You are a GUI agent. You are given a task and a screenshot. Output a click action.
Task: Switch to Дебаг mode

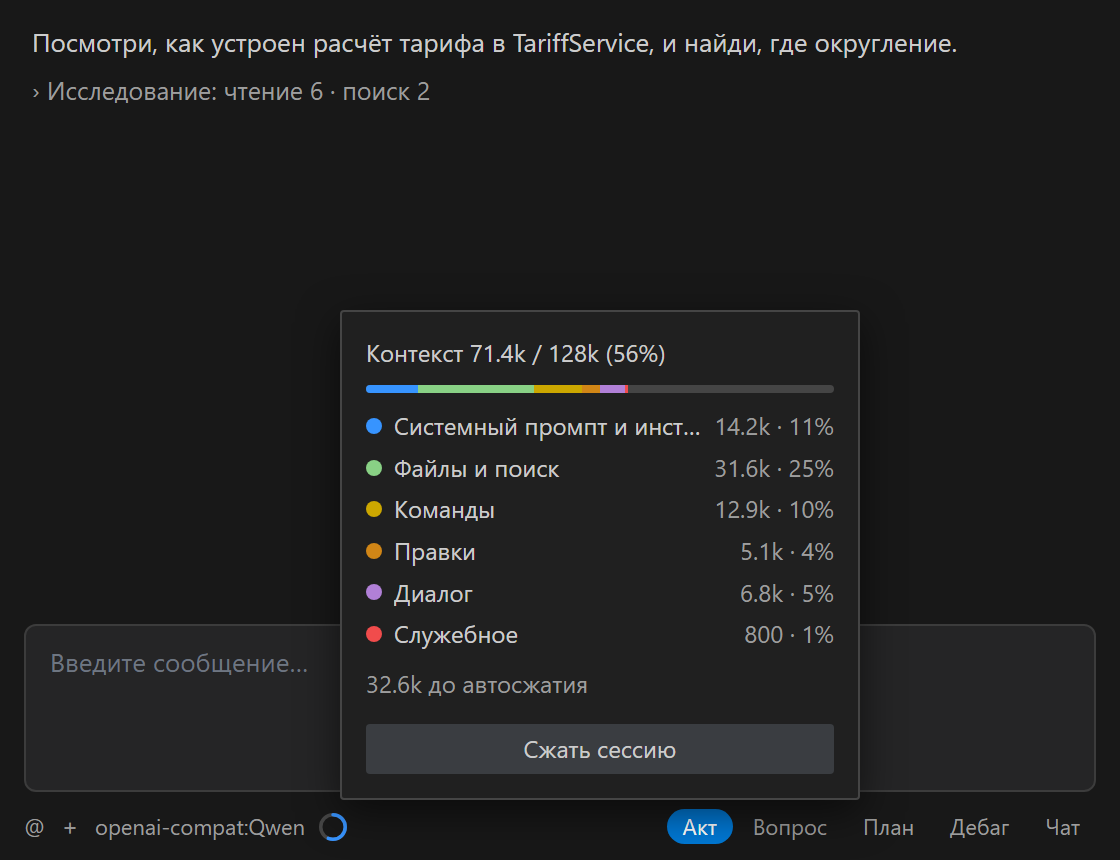click(979, 827)
